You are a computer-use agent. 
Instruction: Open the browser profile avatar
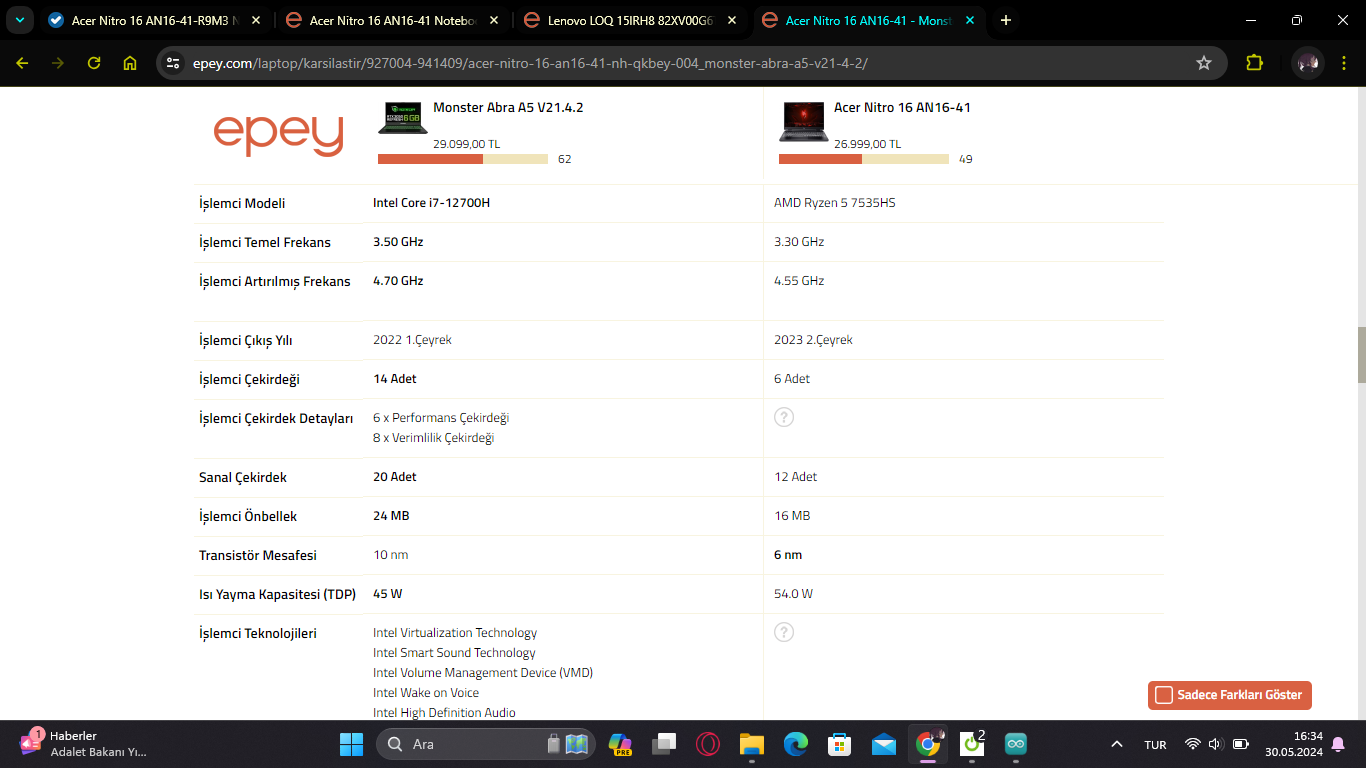coord(1307,63)
